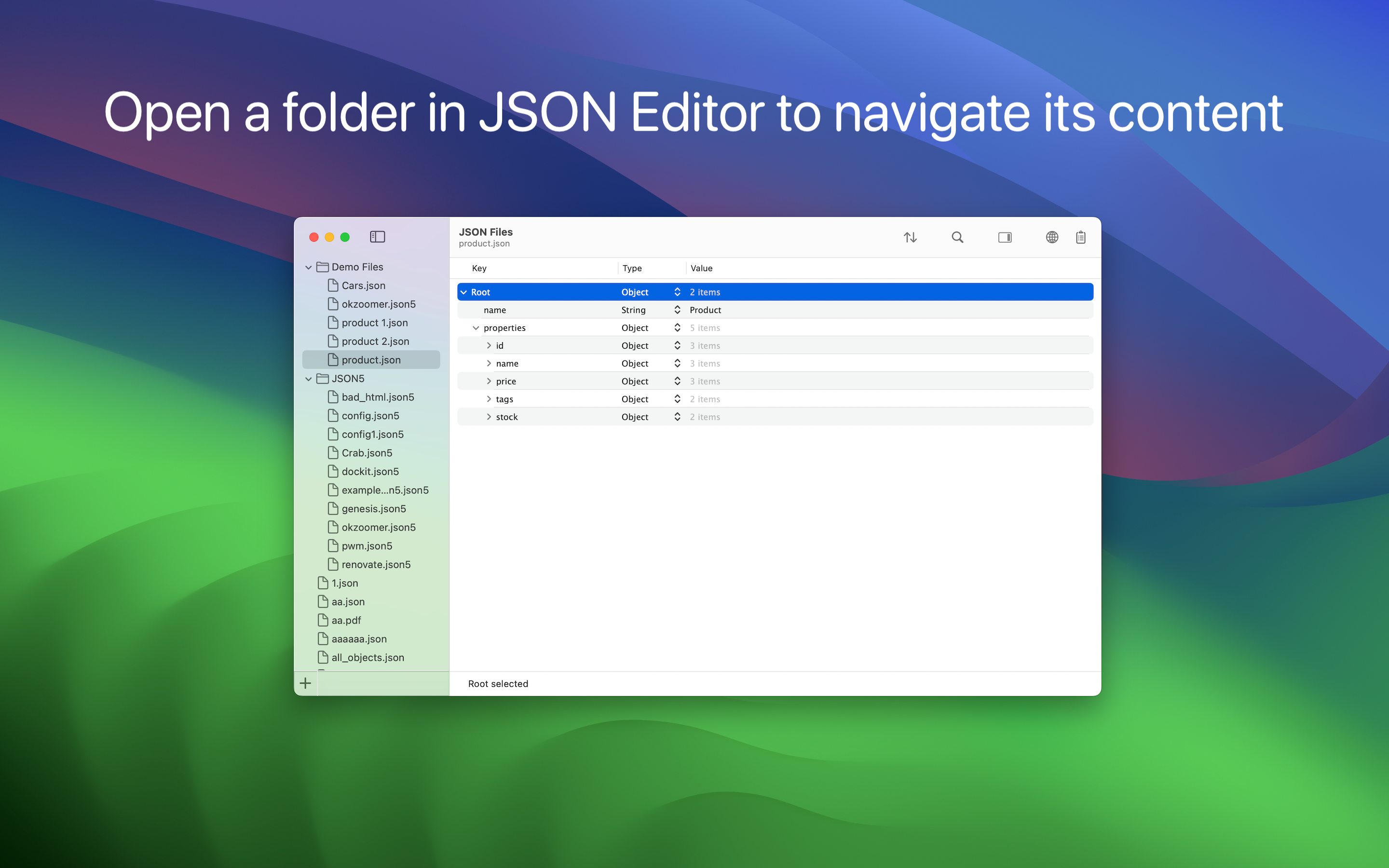The width and height of the screenshot is (1389, 868).
Task: Toggle the left sidebar panel icon
Action: pos(377,237)
